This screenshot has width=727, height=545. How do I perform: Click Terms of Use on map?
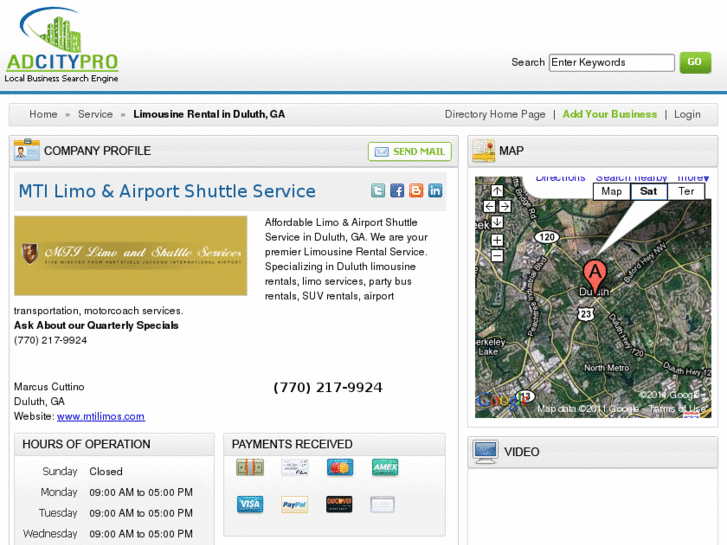(677, 409)
